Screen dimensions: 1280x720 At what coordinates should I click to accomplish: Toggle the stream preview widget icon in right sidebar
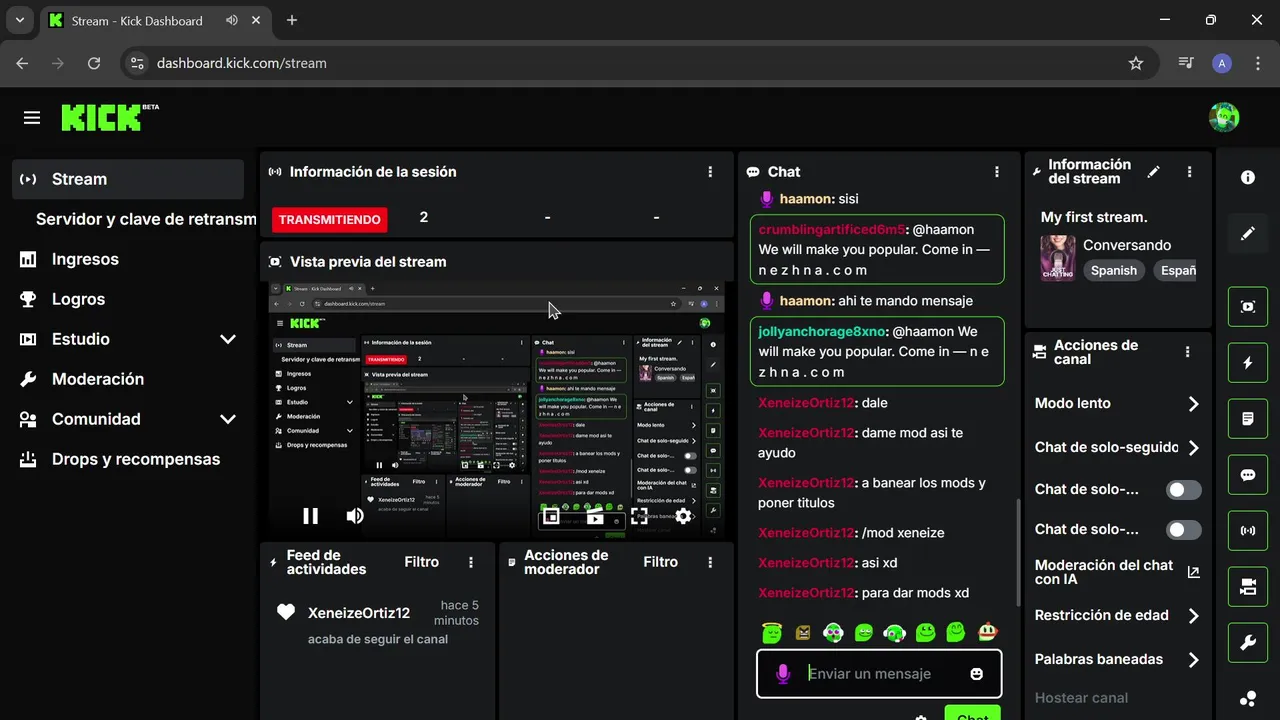pyautogui.click(x=1248, y=307)
